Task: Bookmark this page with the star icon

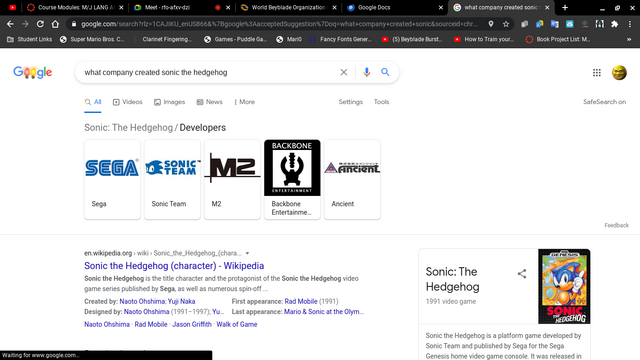Action: [x=506, y=24]
